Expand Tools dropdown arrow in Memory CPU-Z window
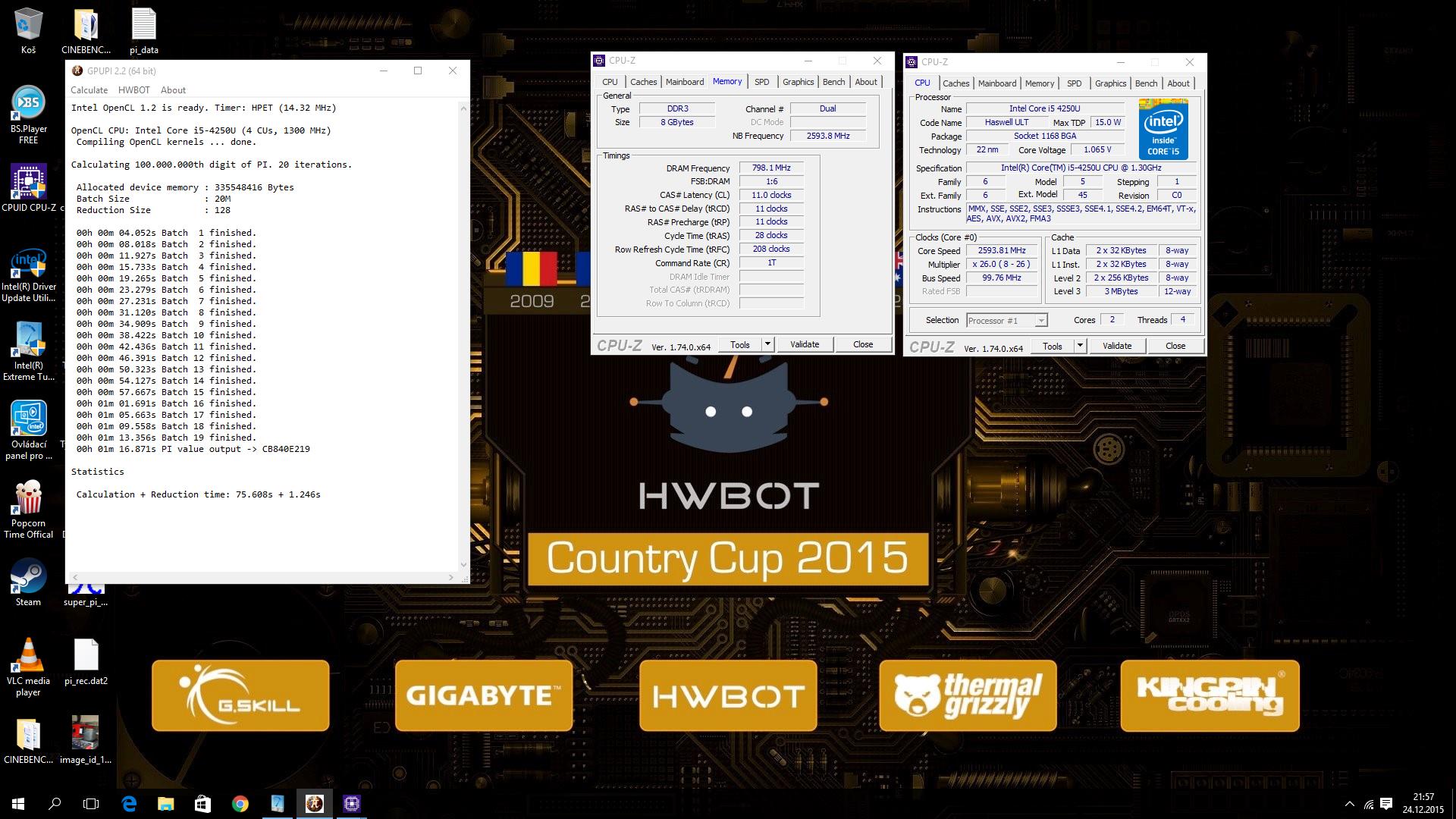1456x819 pixels. point(767,344)
